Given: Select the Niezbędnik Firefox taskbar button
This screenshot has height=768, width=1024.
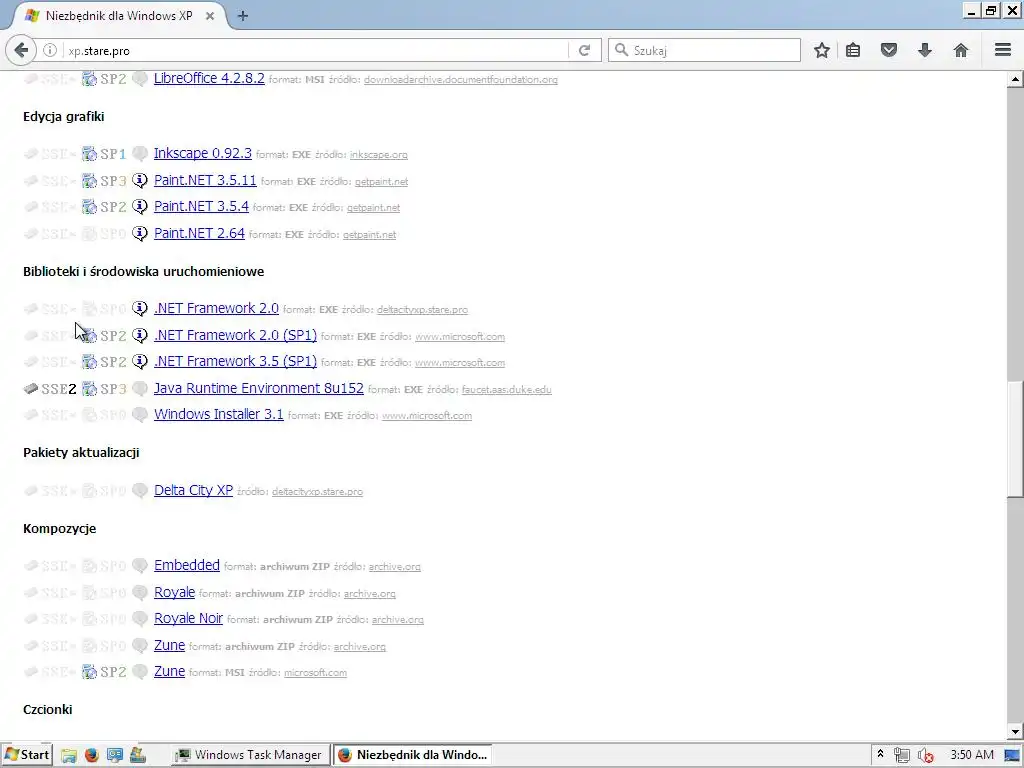Looking at the screenshot, I should point(413,755).
